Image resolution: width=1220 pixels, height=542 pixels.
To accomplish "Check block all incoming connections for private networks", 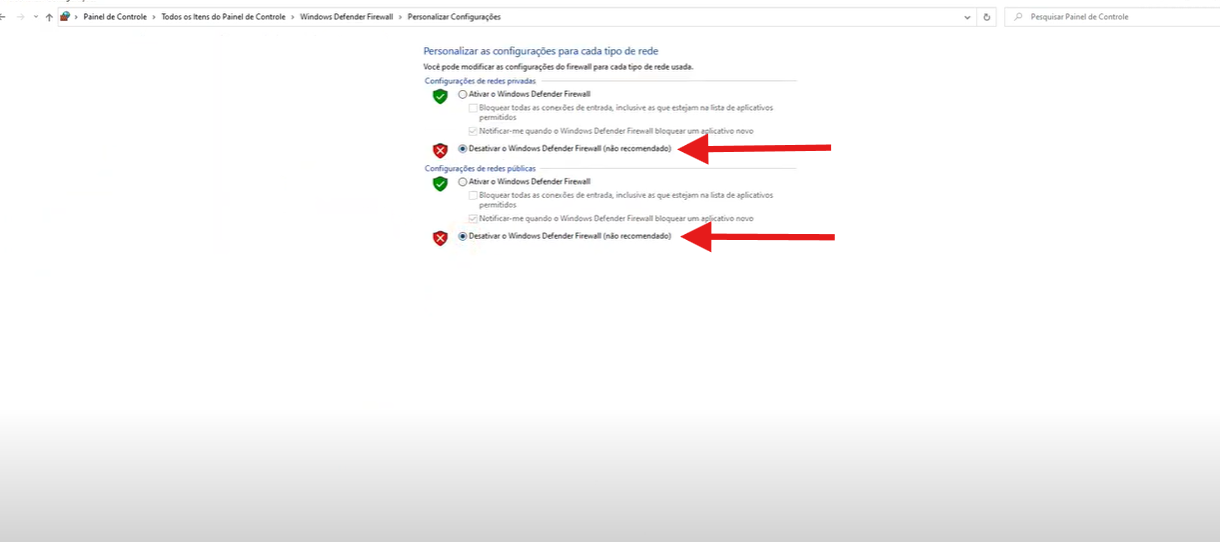I will click(473, 108).
